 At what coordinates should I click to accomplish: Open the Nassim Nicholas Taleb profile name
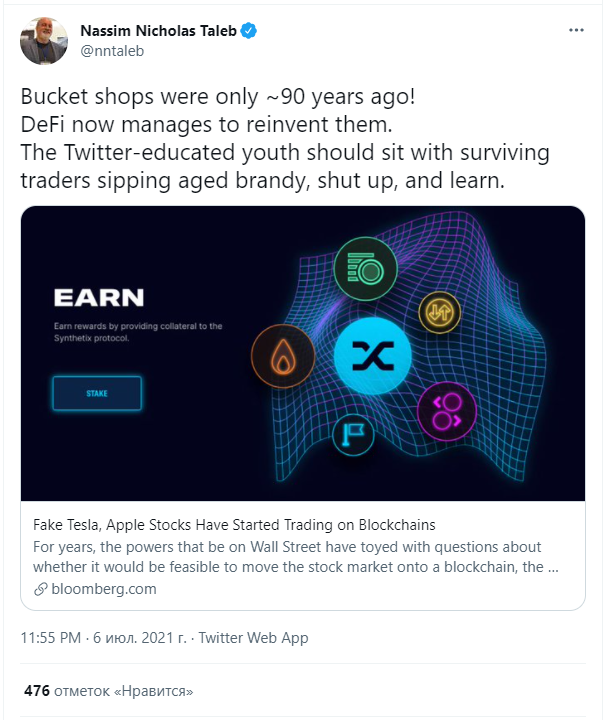[157, 31]
